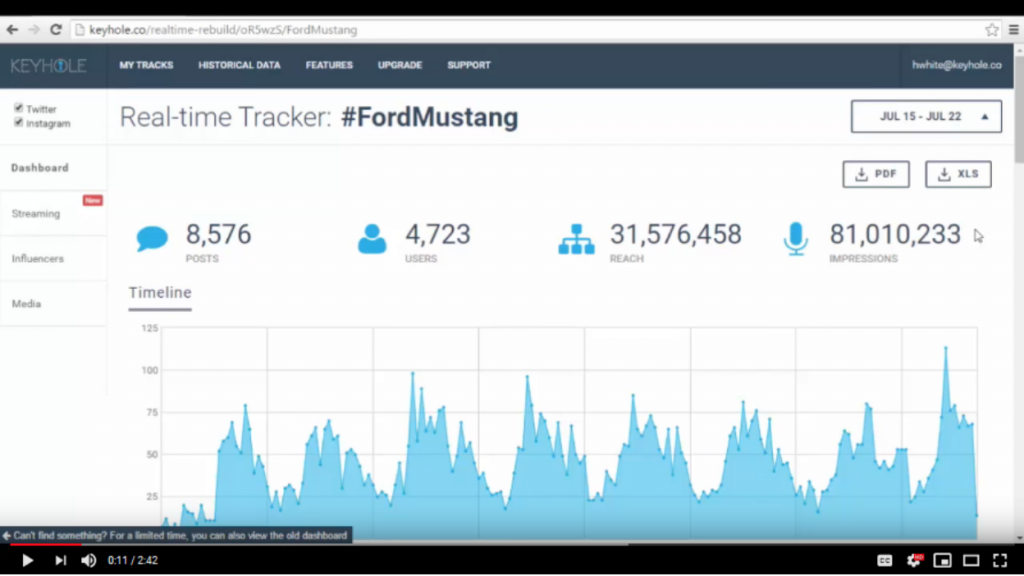Open UPGRADE menu item
Image resolution: width=1024 pixels, height=576 pixels.
pyautogui.click(x=400, y=65)
